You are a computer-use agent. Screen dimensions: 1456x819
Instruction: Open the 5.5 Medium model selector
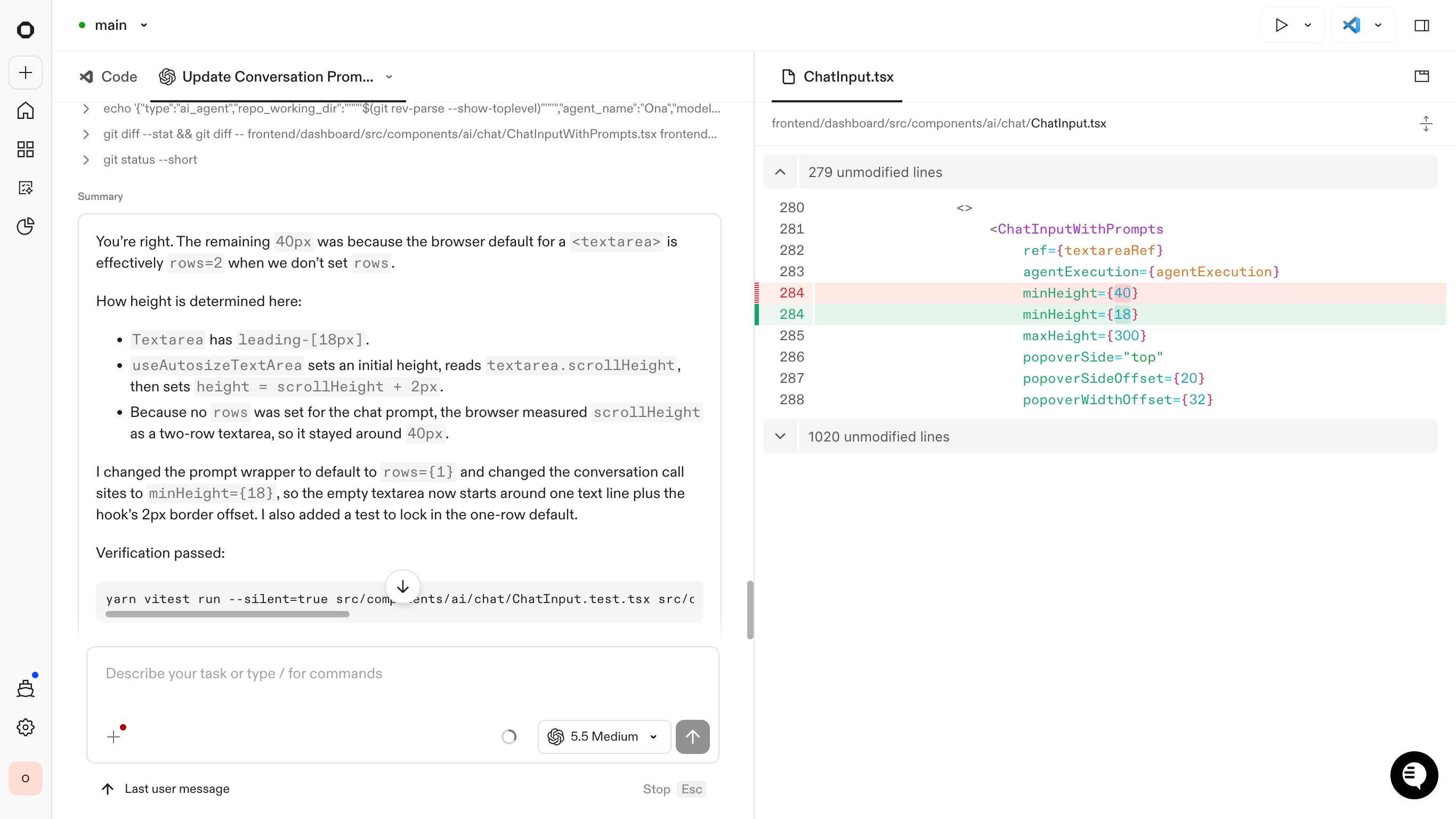(x=604, y=736)
